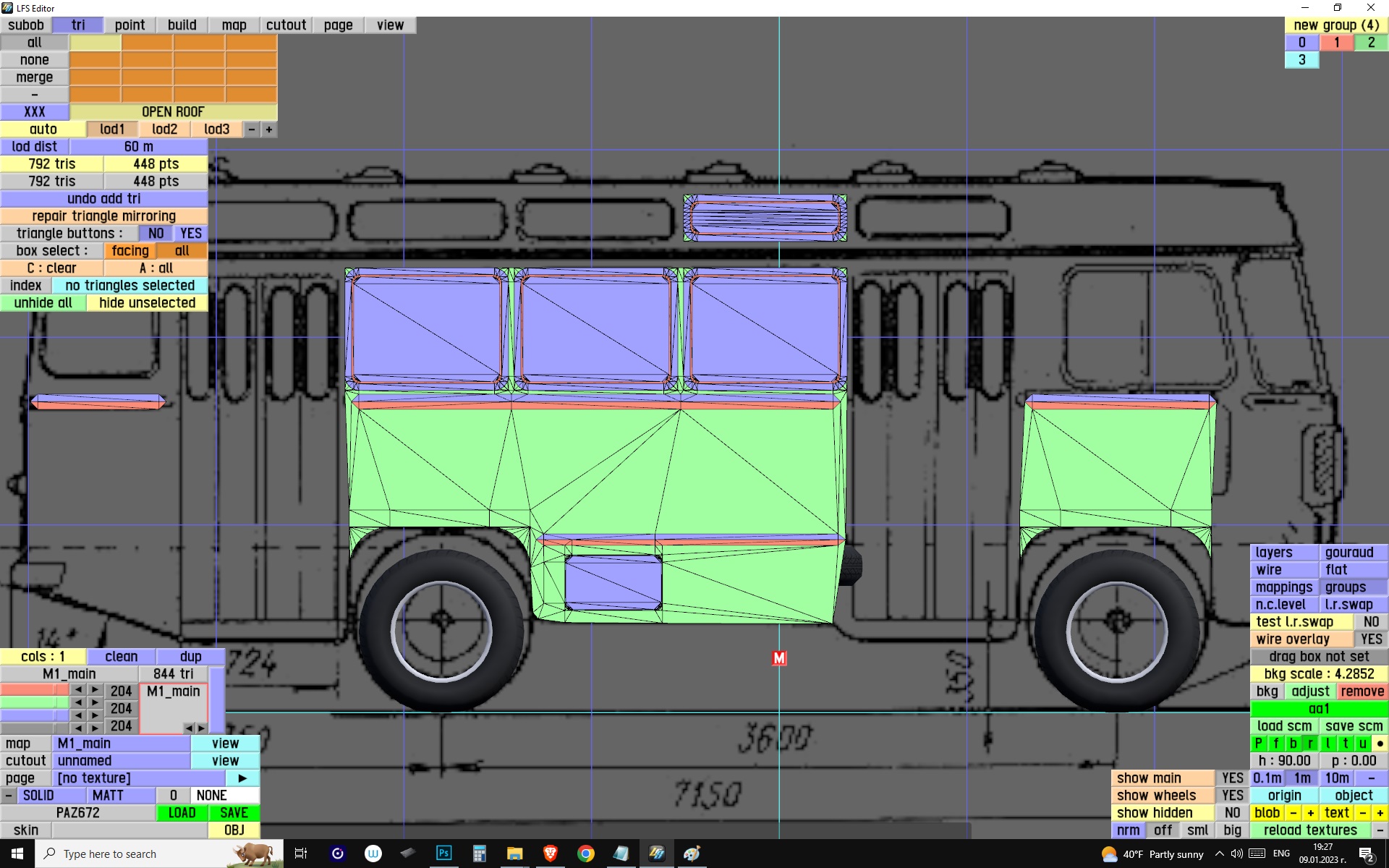Click left arrow of green color value

[78, 702]
